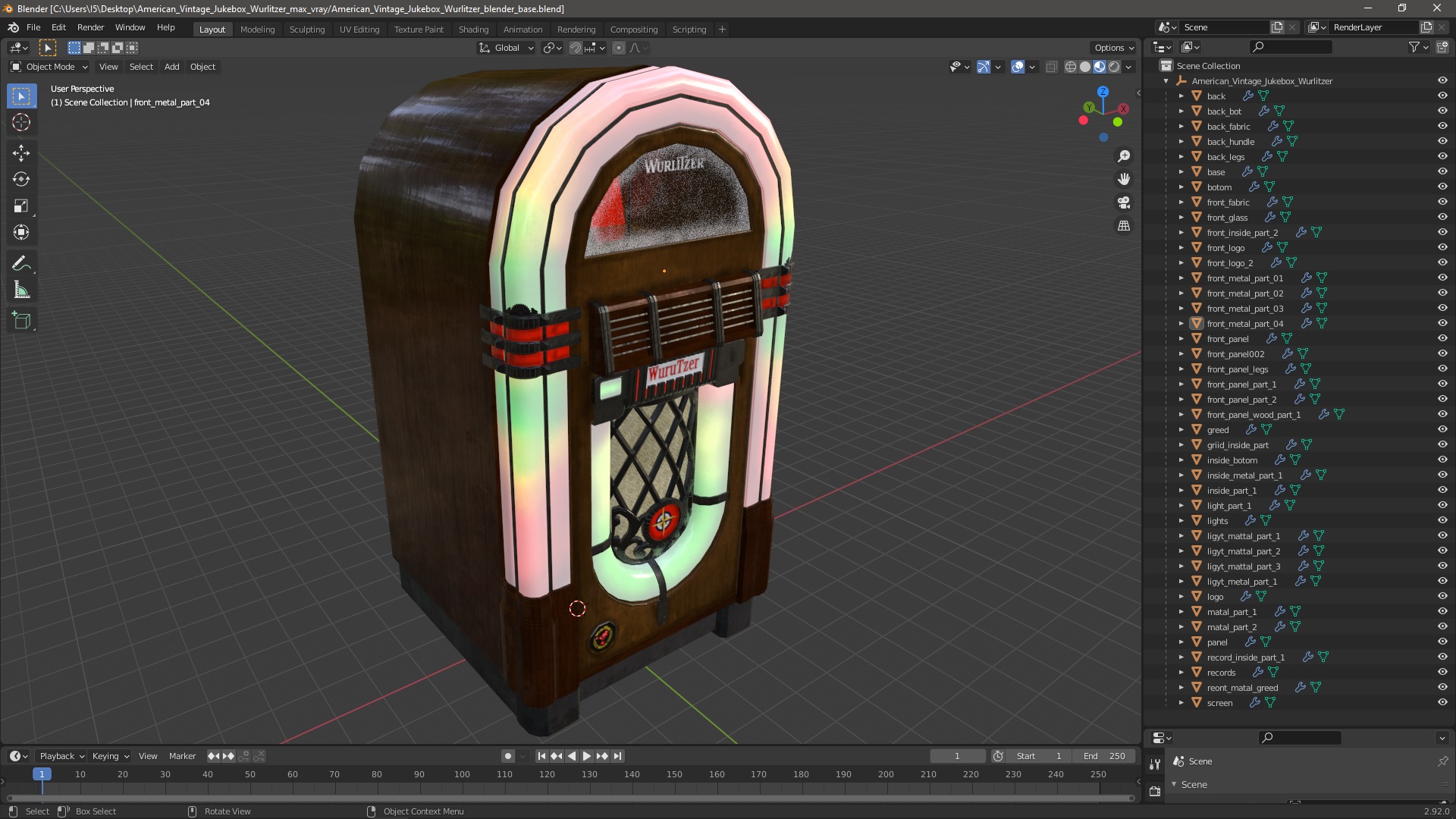Open the Keying dropdown in timeline
The height and width of the screenshot is (819, 1456).
[110, 756]
